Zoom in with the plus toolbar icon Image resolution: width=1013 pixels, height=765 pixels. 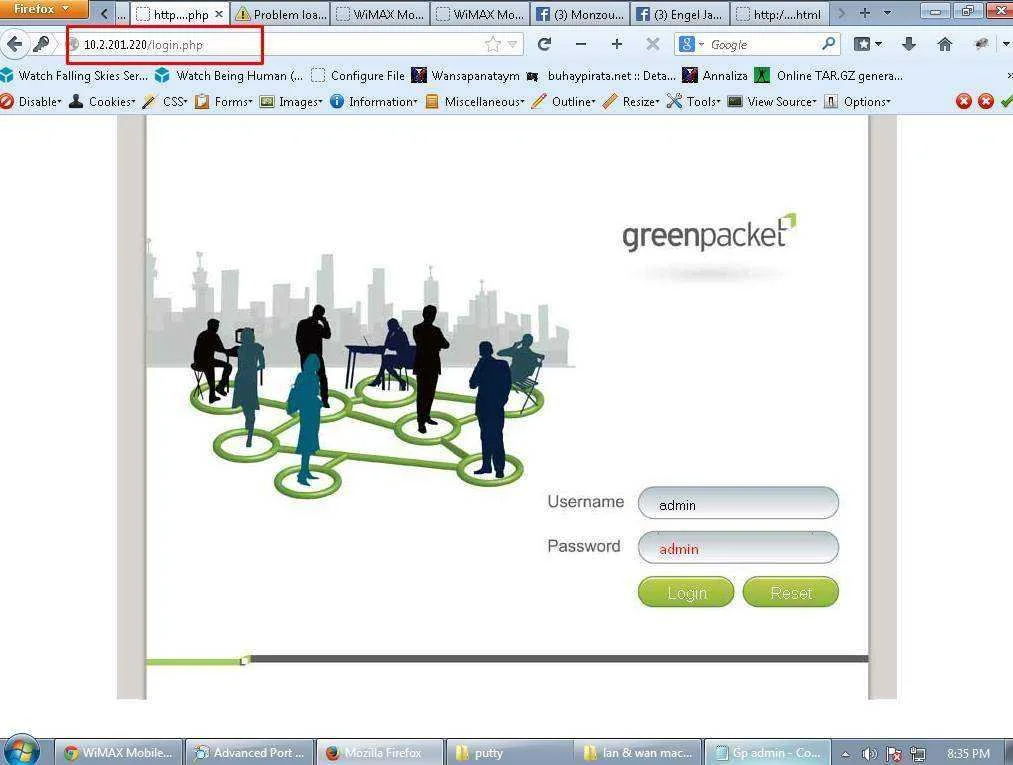(617, 44)
